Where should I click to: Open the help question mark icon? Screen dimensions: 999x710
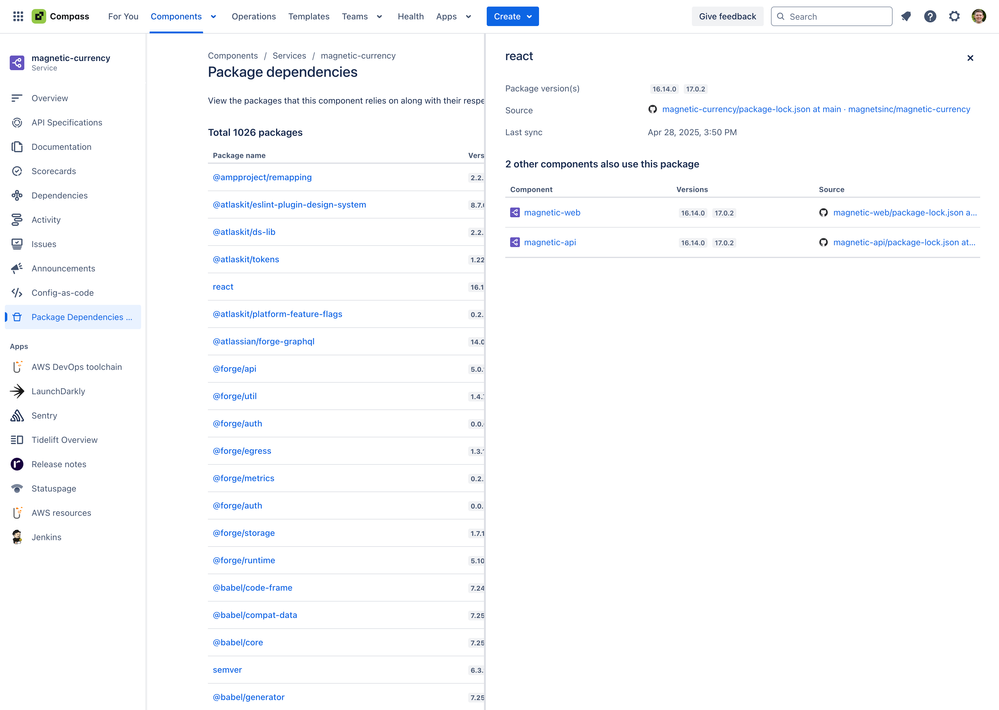(930, 17)
